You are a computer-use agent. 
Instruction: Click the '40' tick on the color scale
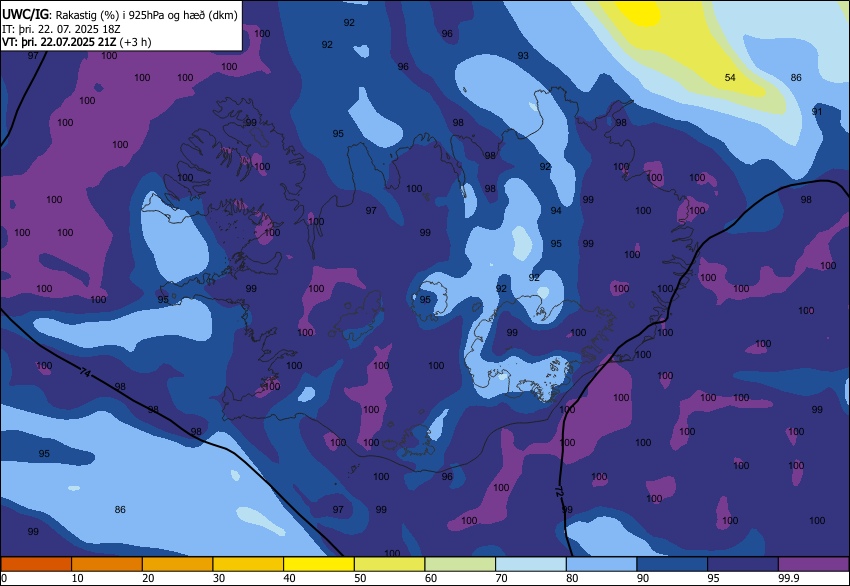(289, 578)
